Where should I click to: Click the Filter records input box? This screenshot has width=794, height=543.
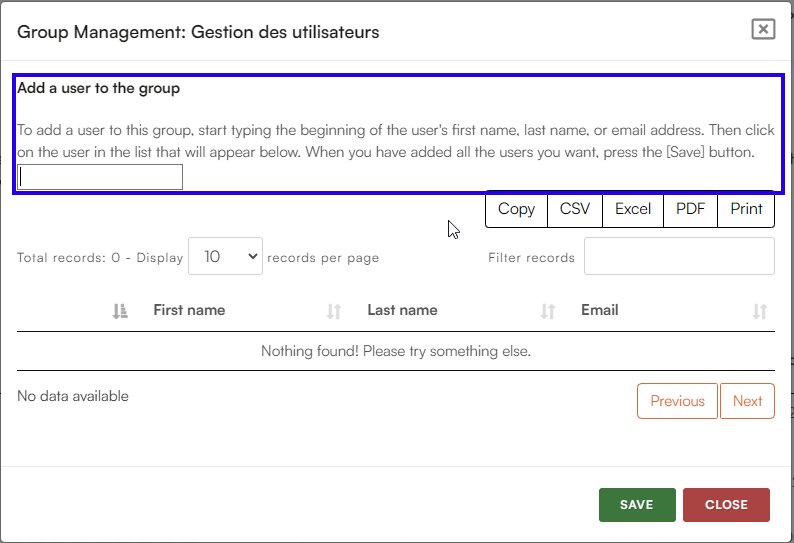679,256
